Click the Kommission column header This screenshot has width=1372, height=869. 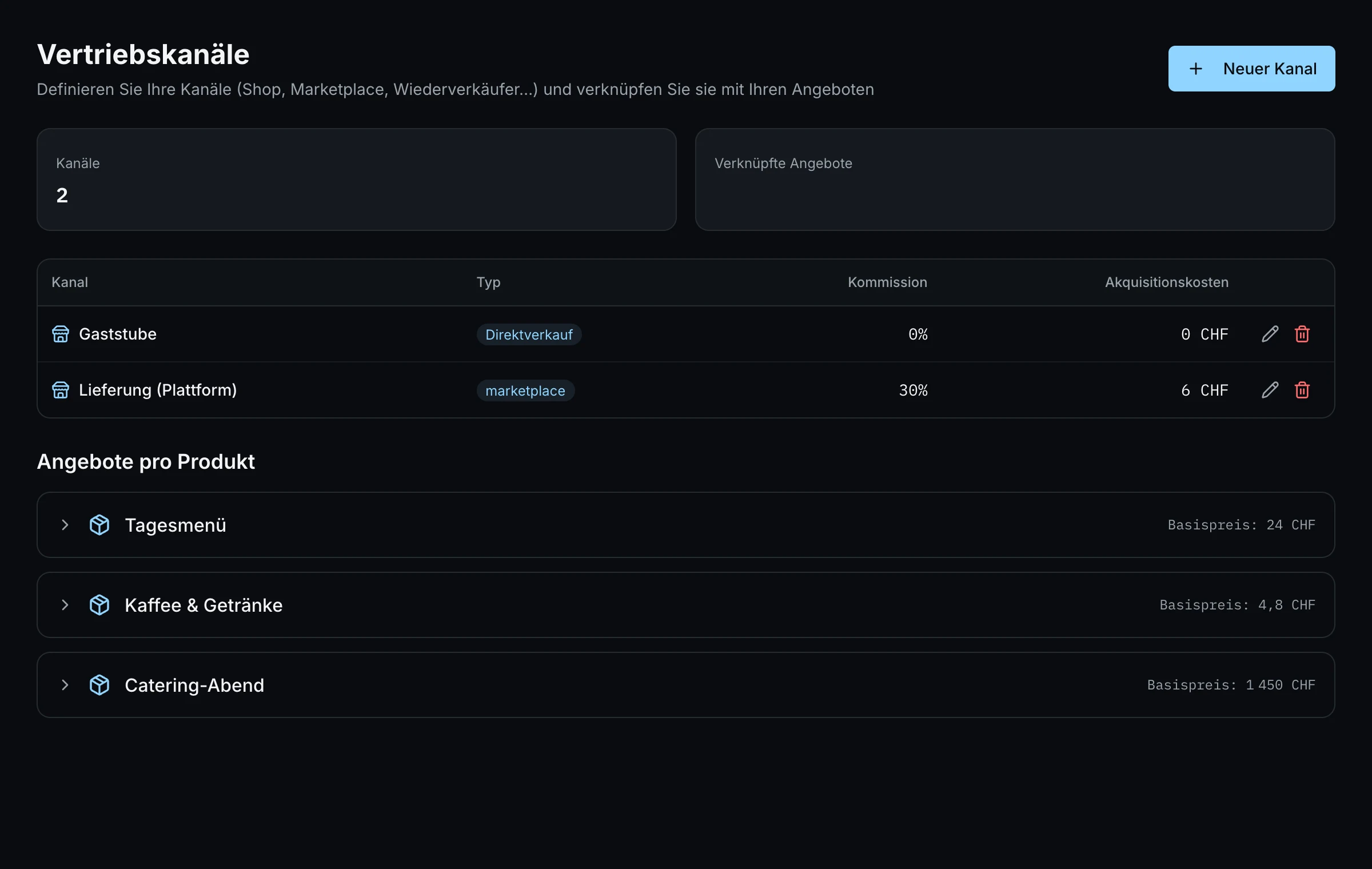[x=887, y=282]
